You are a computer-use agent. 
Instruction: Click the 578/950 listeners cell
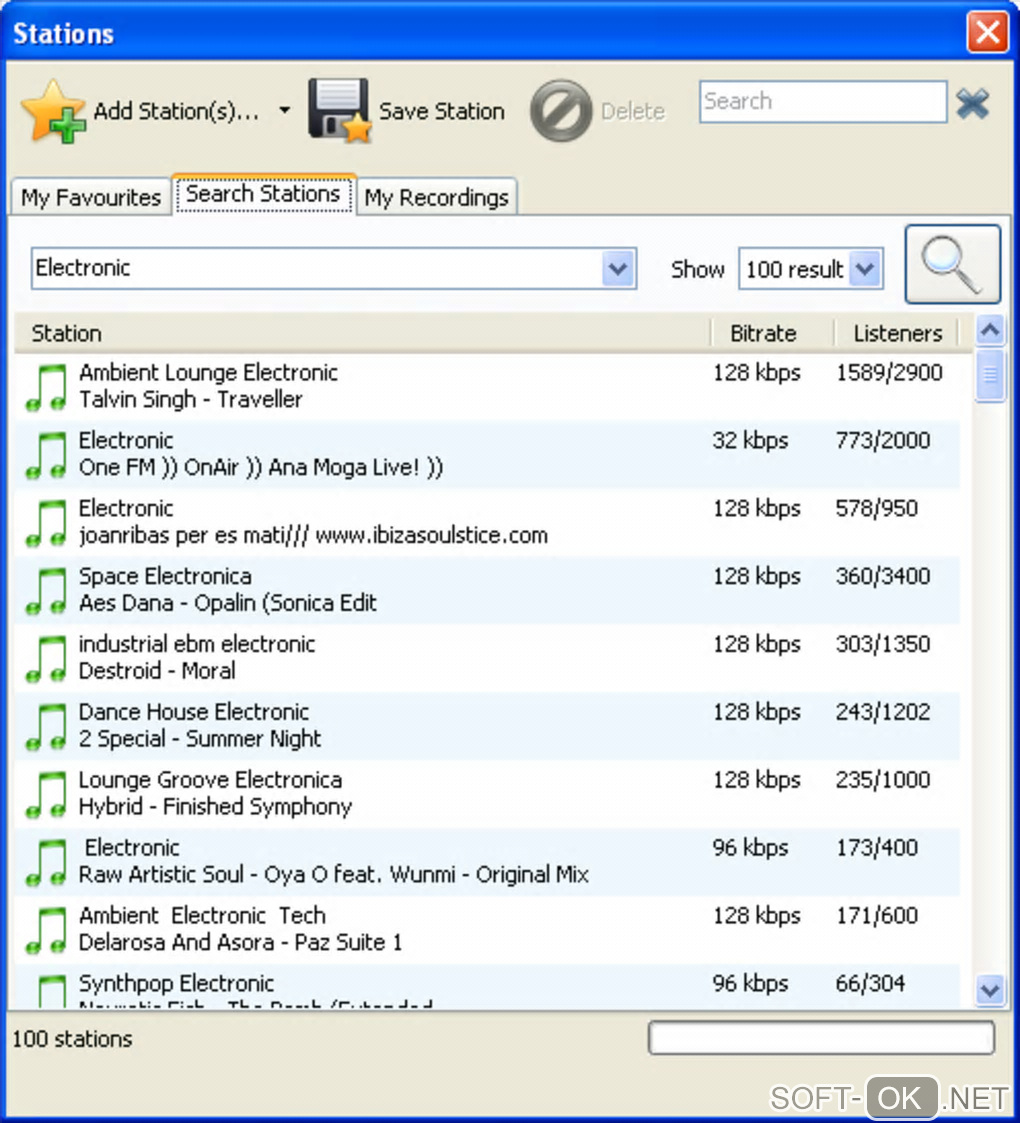[x=877, y=508]
